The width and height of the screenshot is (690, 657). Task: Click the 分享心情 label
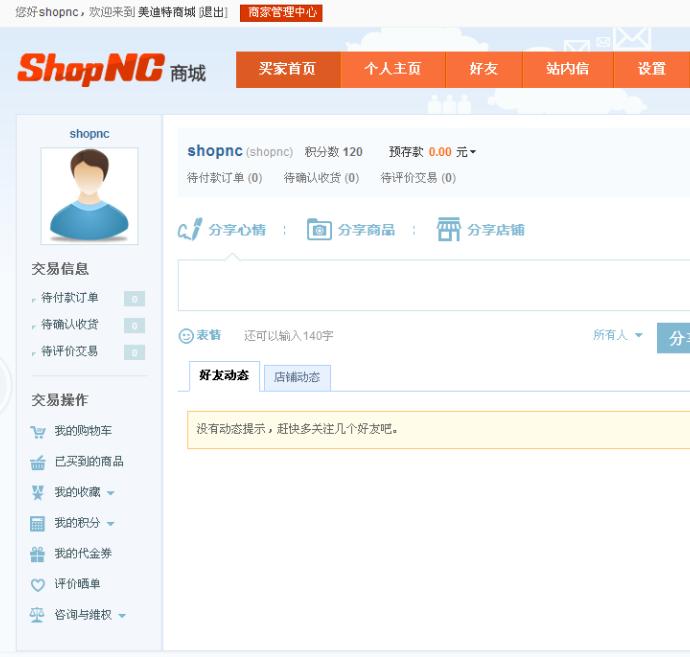(x=237, y=230)
